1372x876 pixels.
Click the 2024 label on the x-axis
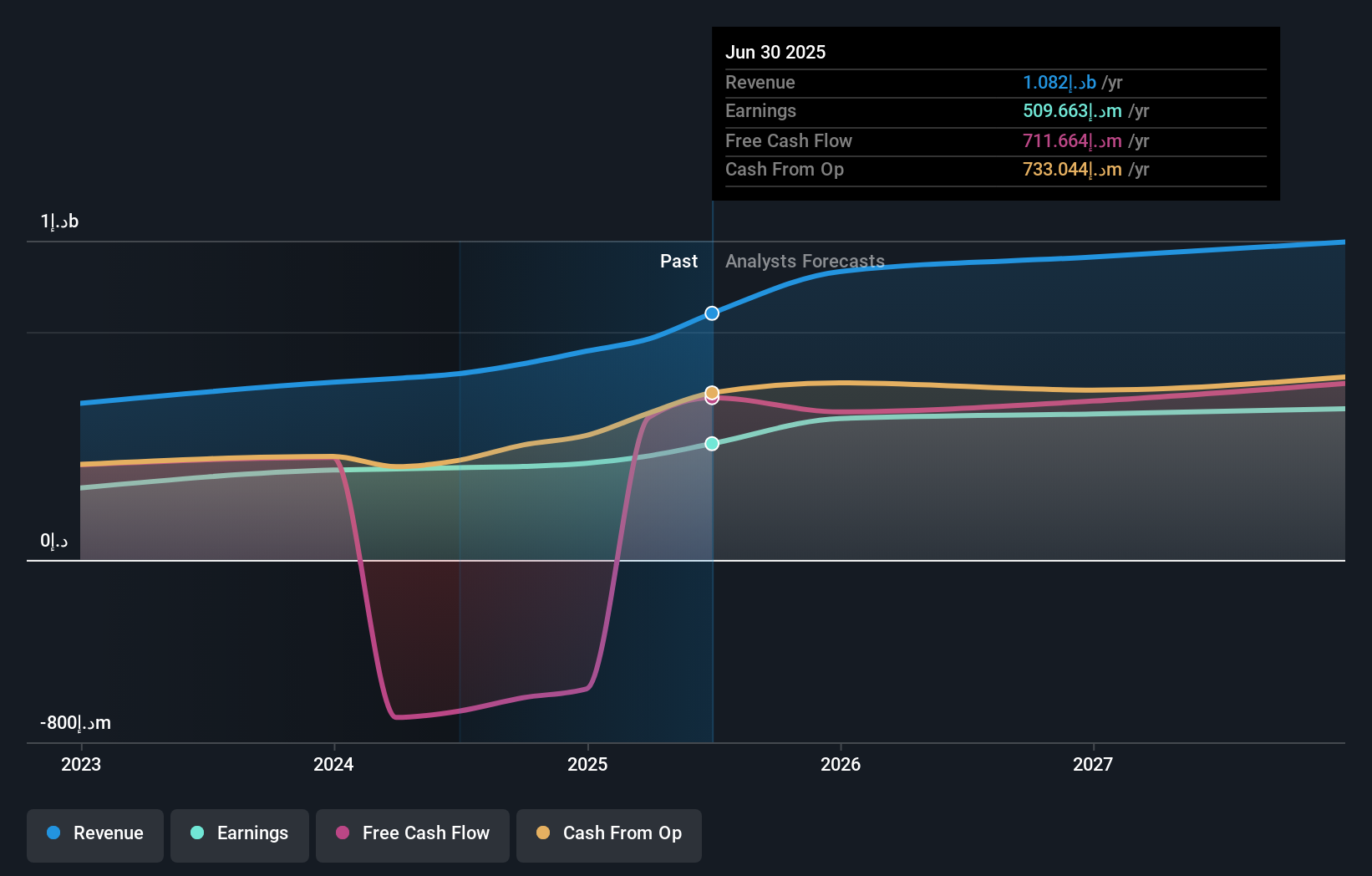tap(333, 763)
